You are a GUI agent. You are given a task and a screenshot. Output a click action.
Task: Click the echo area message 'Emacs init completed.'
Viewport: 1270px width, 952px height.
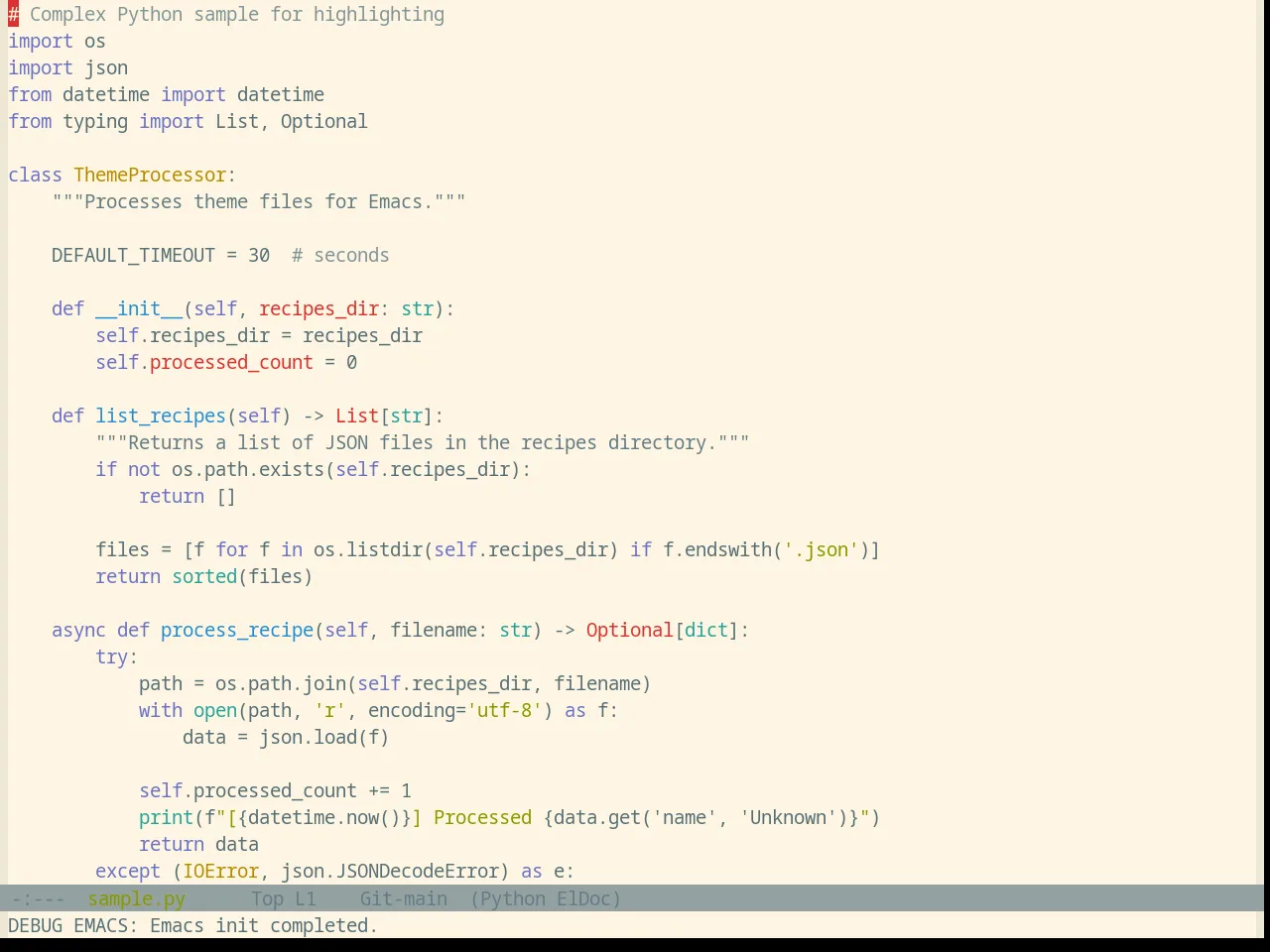point(264,925)
